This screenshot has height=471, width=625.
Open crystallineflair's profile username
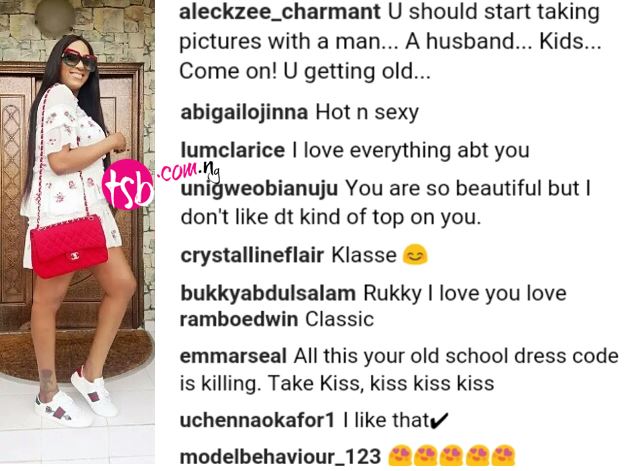click(x=252, y=255)
